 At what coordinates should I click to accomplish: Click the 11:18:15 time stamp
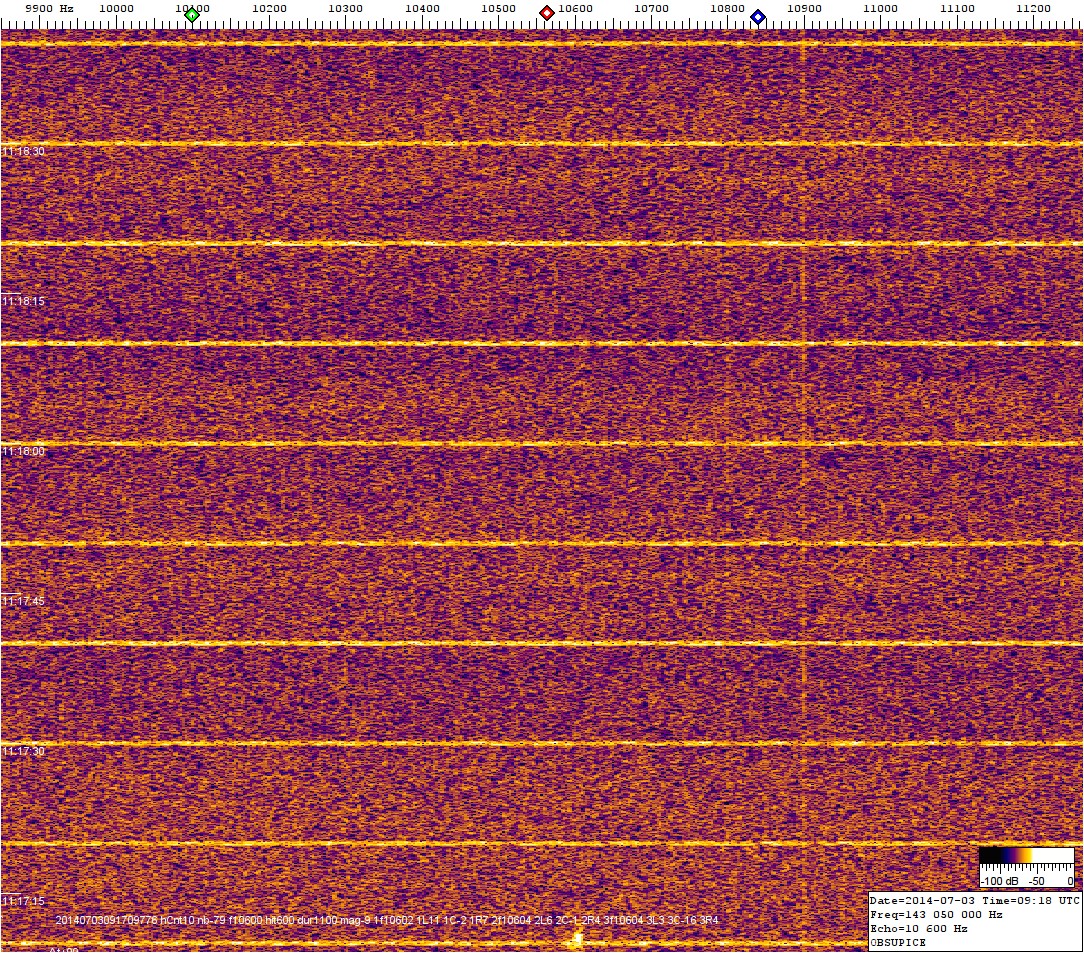[x=24, y=302]
